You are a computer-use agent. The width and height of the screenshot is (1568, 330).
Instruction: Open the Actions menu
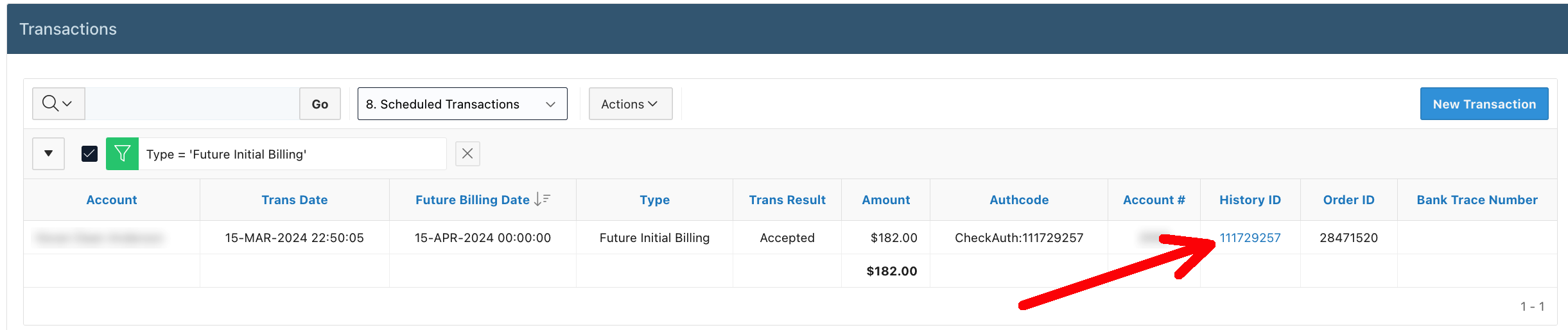click(x=630, y=104)
